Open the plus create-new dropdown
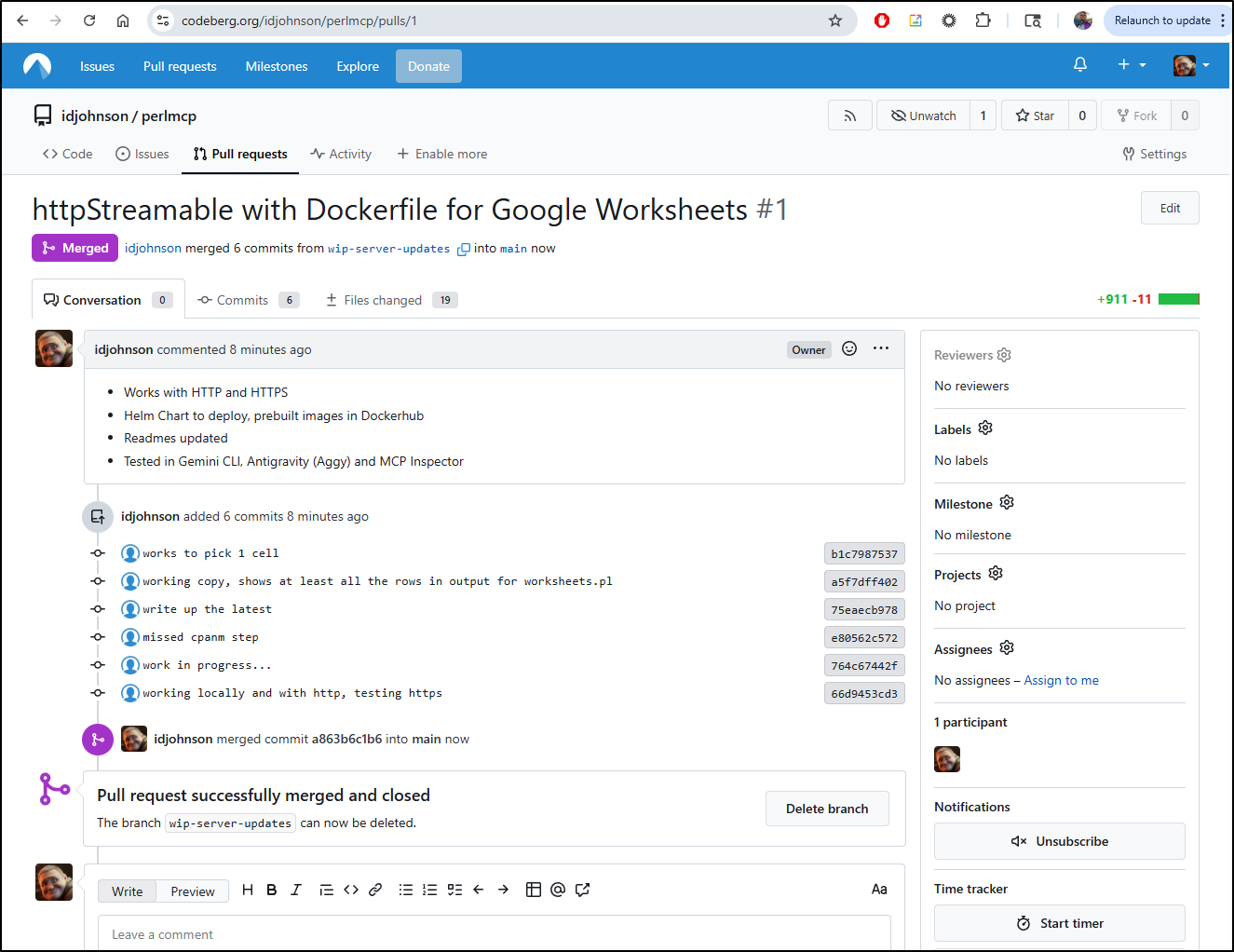Image resolution: width=1234 pixels, height=952 pixels. pyautogui.click(x=1132, y=65)
